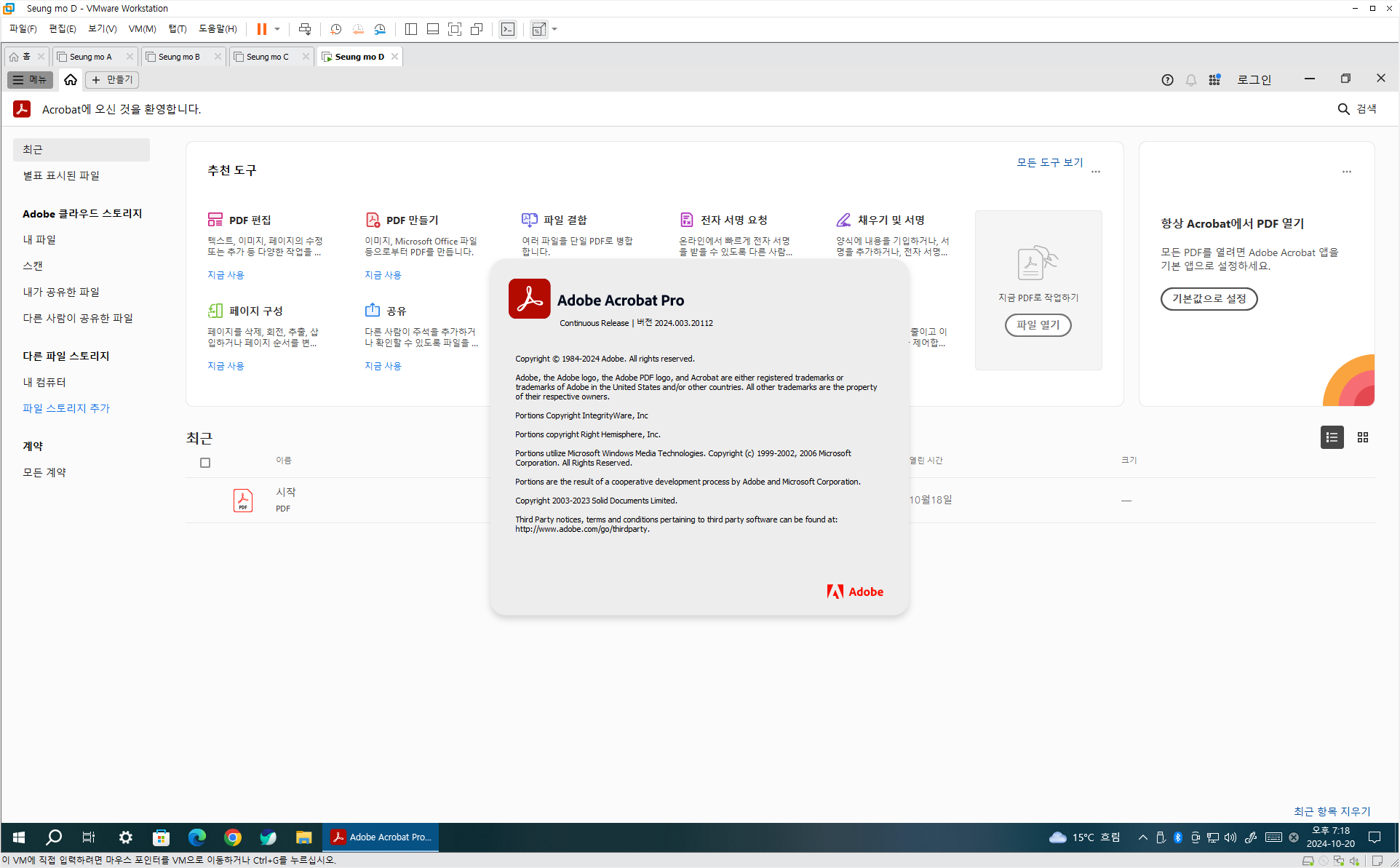The image size is (1400, 868).
Task: Open the help question mark icon
Action: point(1167,80)
